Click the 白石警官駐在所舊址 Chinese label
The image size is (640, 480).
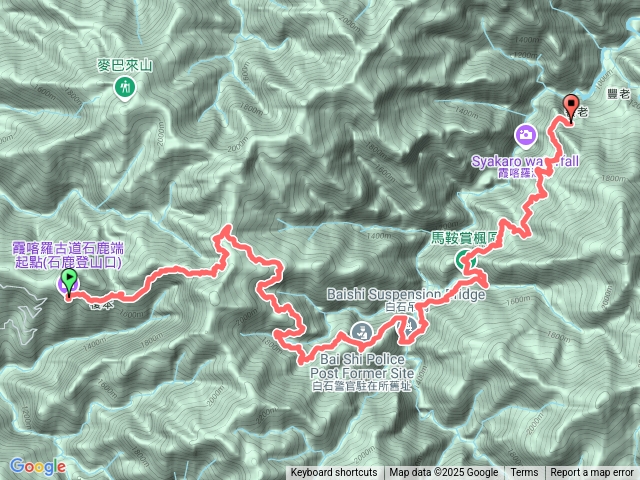362,386
